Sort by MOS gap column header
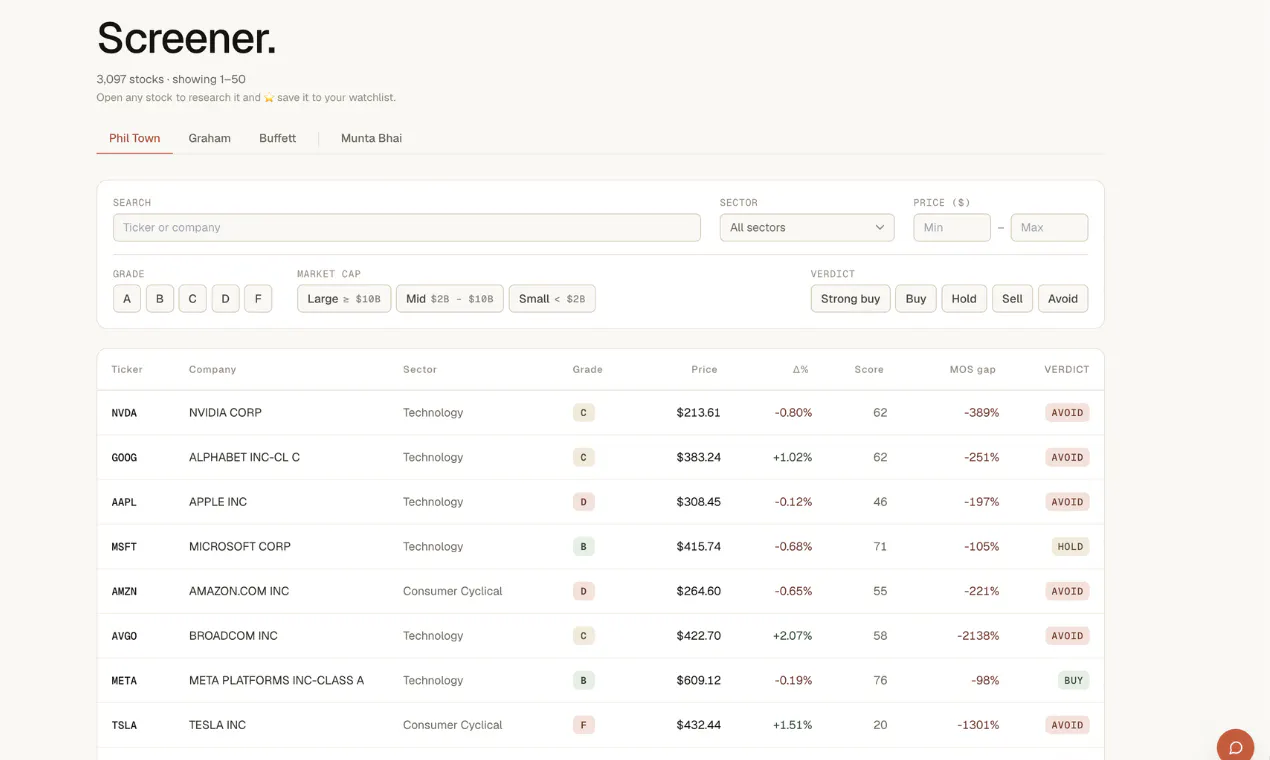1270x760 pixels. (972, 369)
